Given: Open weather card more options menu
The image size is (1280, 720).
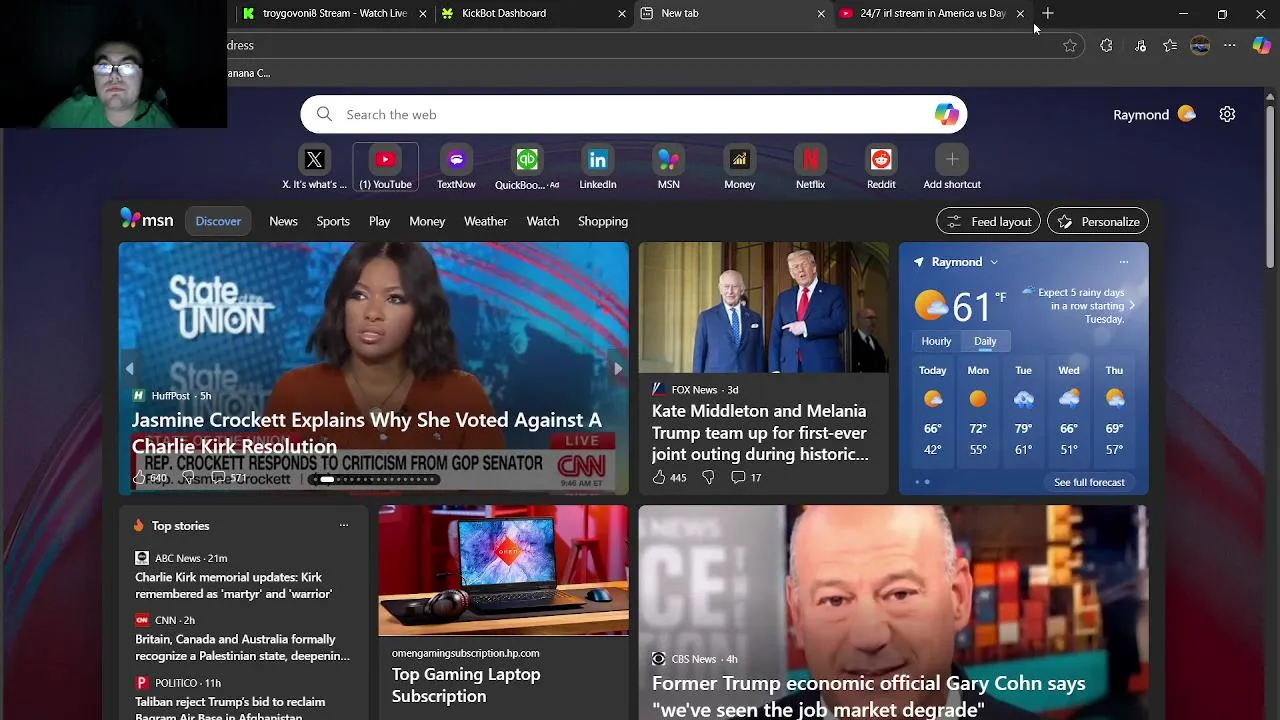Looking at the screenshot, I should click(1124, 262).
